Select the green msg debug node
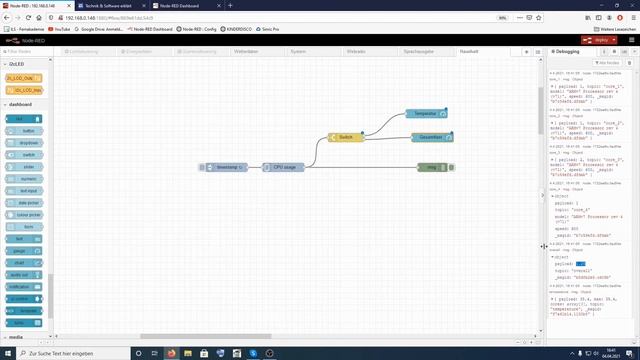The image size is (640, 360). 433,167
